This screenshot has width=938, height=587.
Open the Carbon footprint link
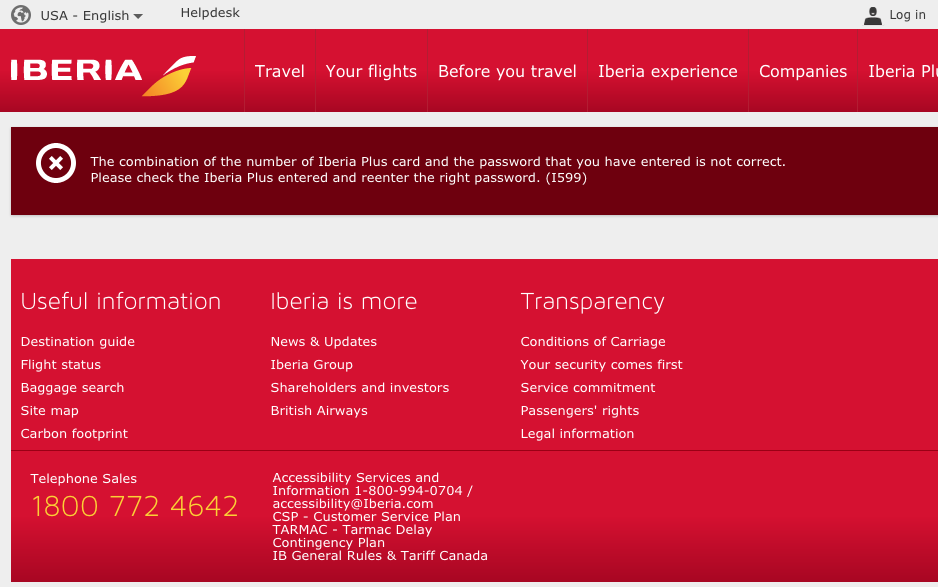(x=74, y=434)
